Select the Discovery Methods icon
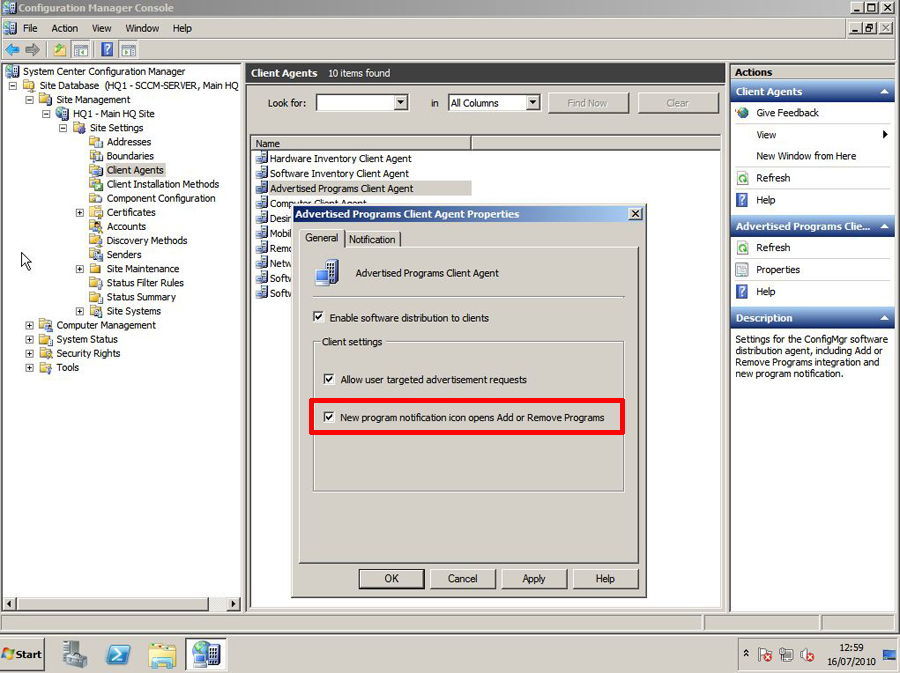Screen dimensions: 900x673 coord(96,240)
